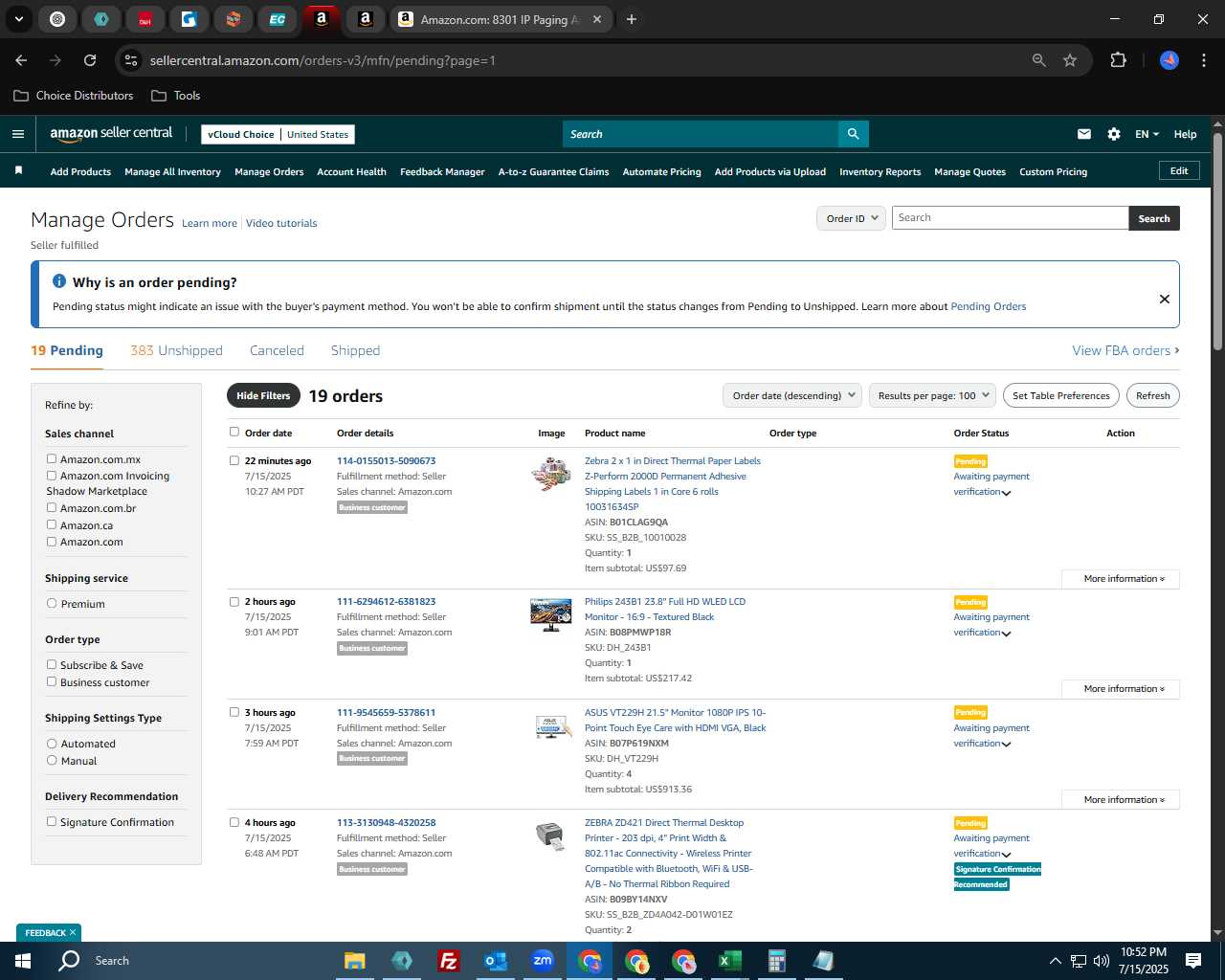Switch to the Canceled orders tab
Image resolution: width=1225 pixels, height=980 pixels.
pos(277,350)
